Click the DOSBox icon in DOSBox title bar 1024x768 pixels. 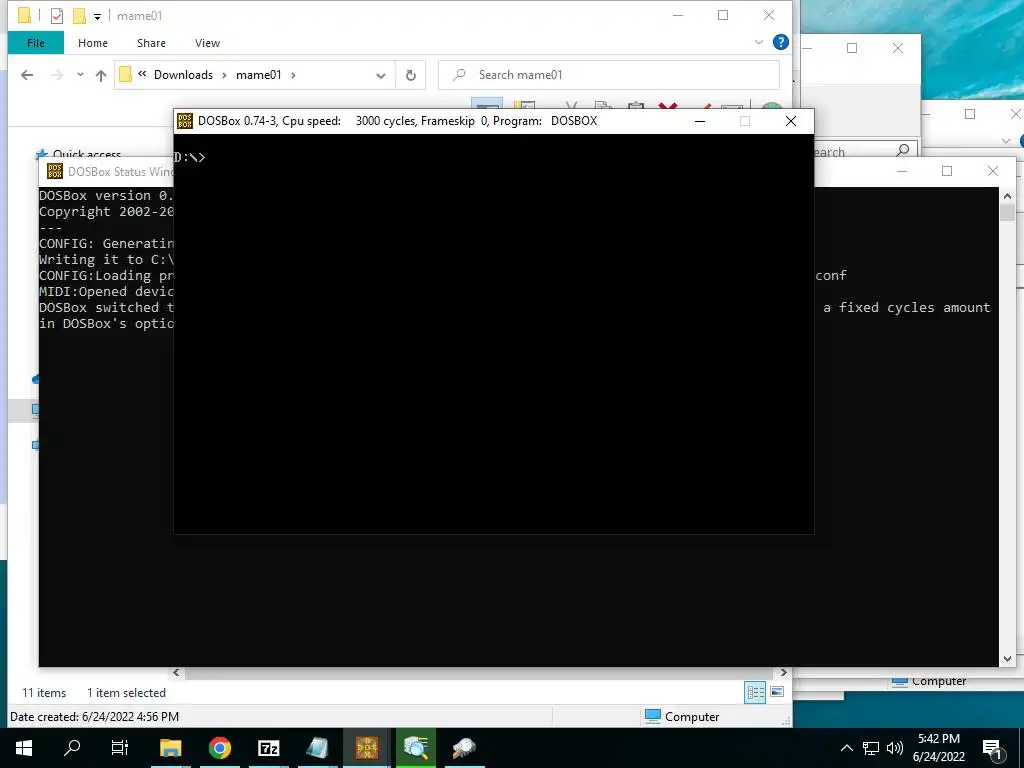coord(185,121)
